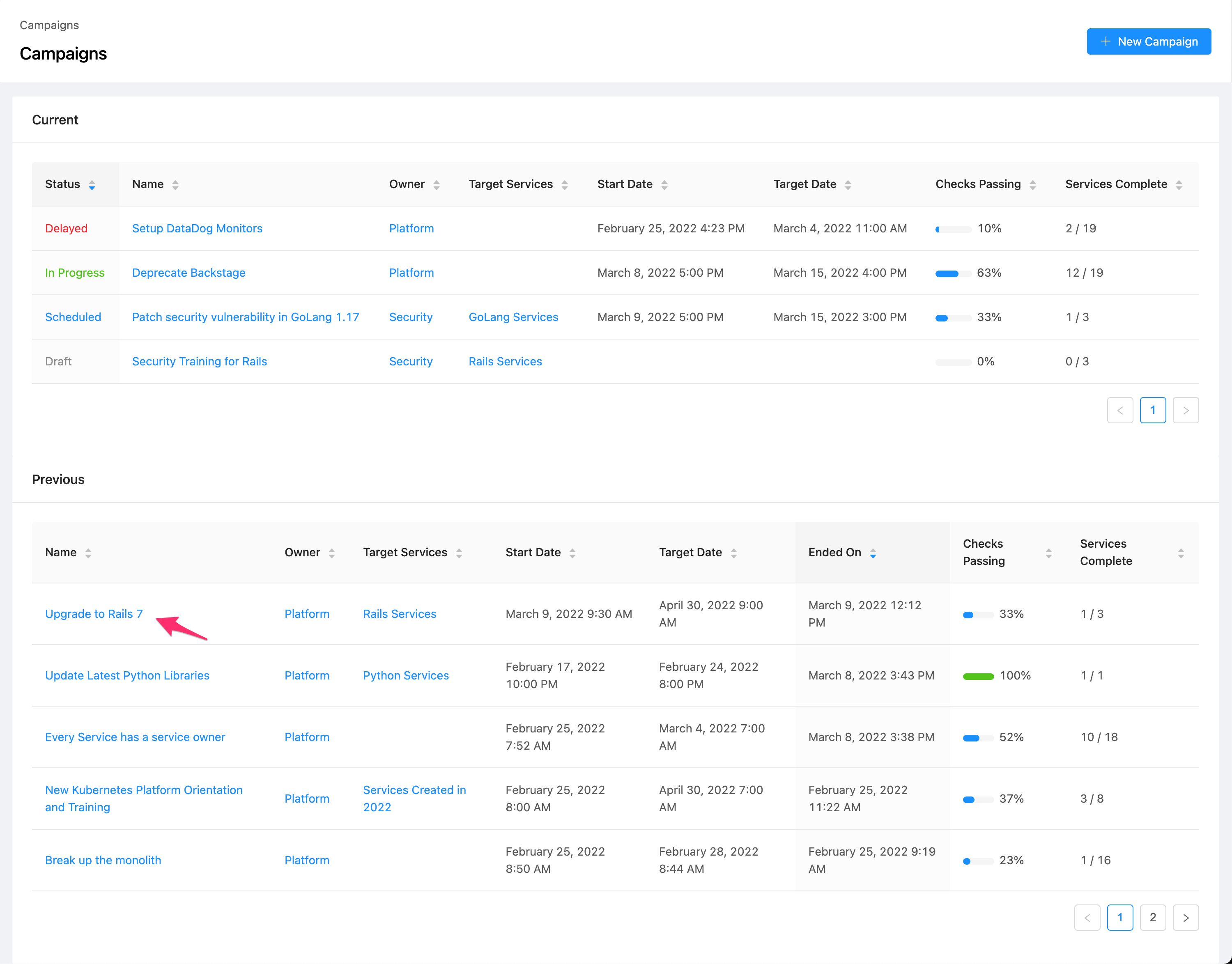Click the In Progress status cell
The height and width of the screenshot is (964, 1232).
point(74,273)
